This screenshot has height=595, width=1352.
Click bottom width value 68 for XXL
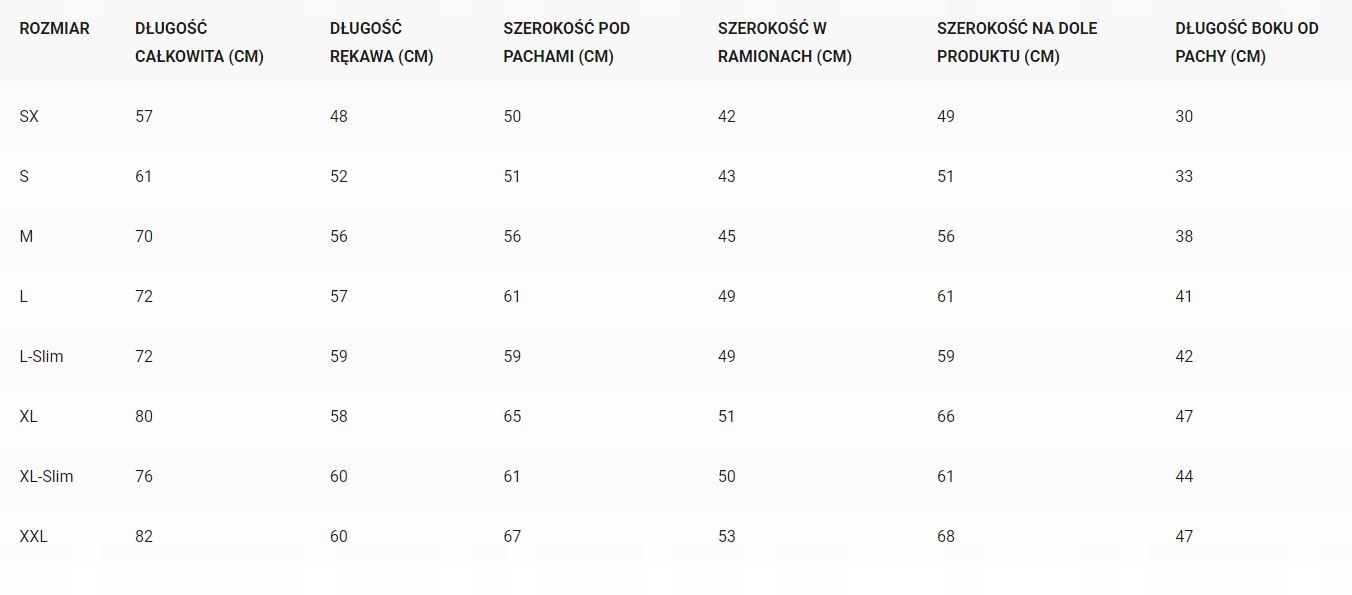tap(946, 537)
